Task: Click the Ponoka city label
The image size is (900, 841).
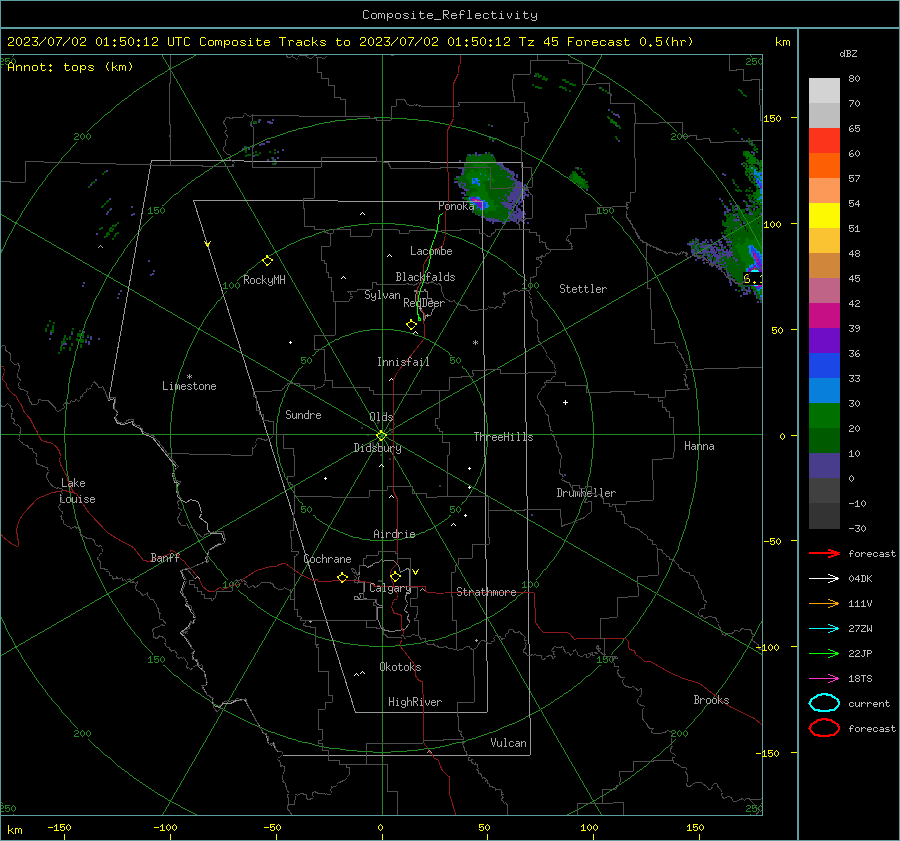Action: pos(456,206)
